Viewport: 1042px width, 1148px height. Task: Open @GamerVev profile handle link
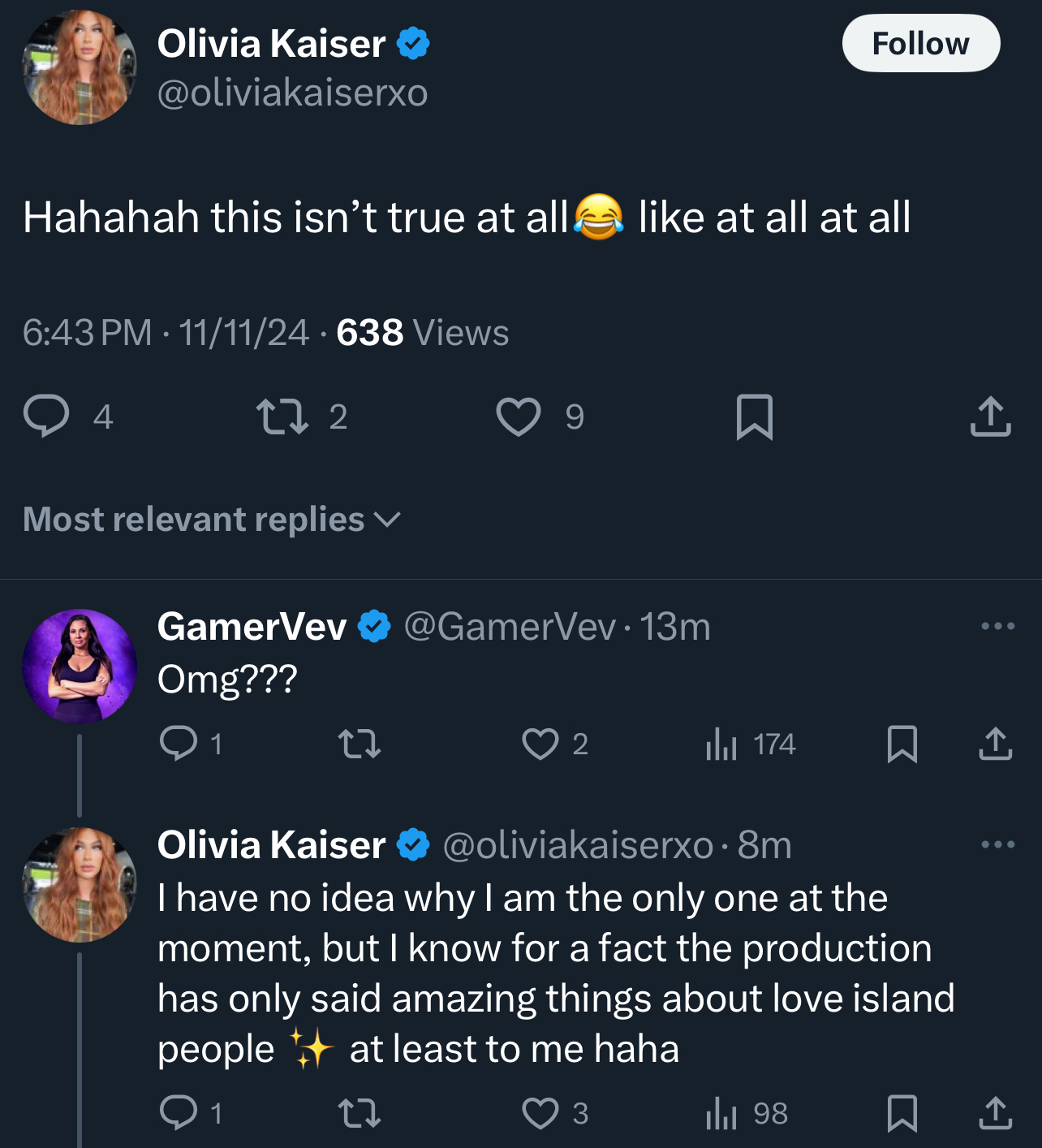[510, 627]
